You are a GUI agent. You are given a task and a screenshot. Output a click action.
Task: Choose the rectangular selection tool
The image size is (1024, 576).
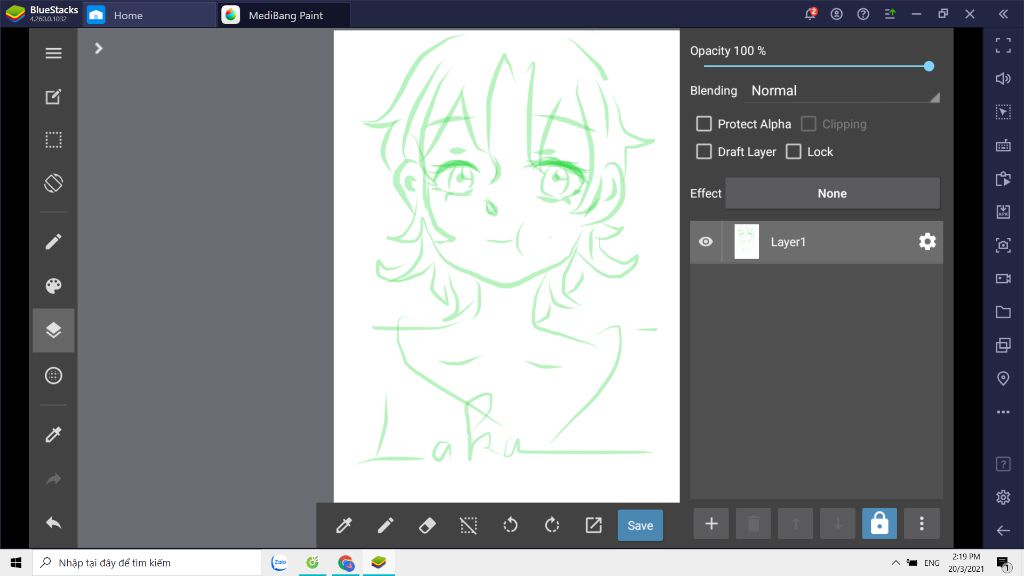coord(54,140)
